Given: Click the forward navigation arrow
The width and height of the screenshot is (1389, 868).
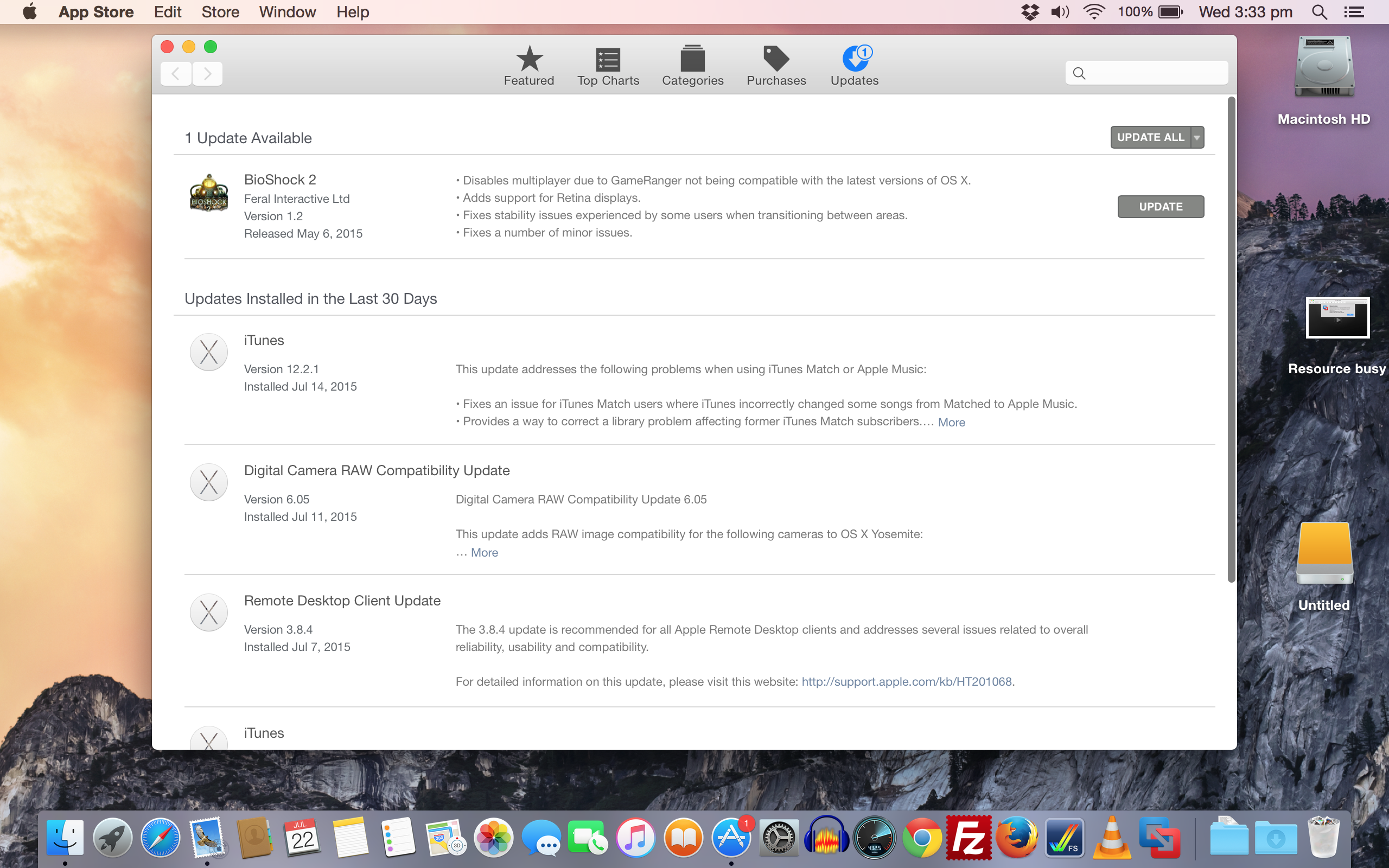Looking at the screenshot, I should coord(207,73).
